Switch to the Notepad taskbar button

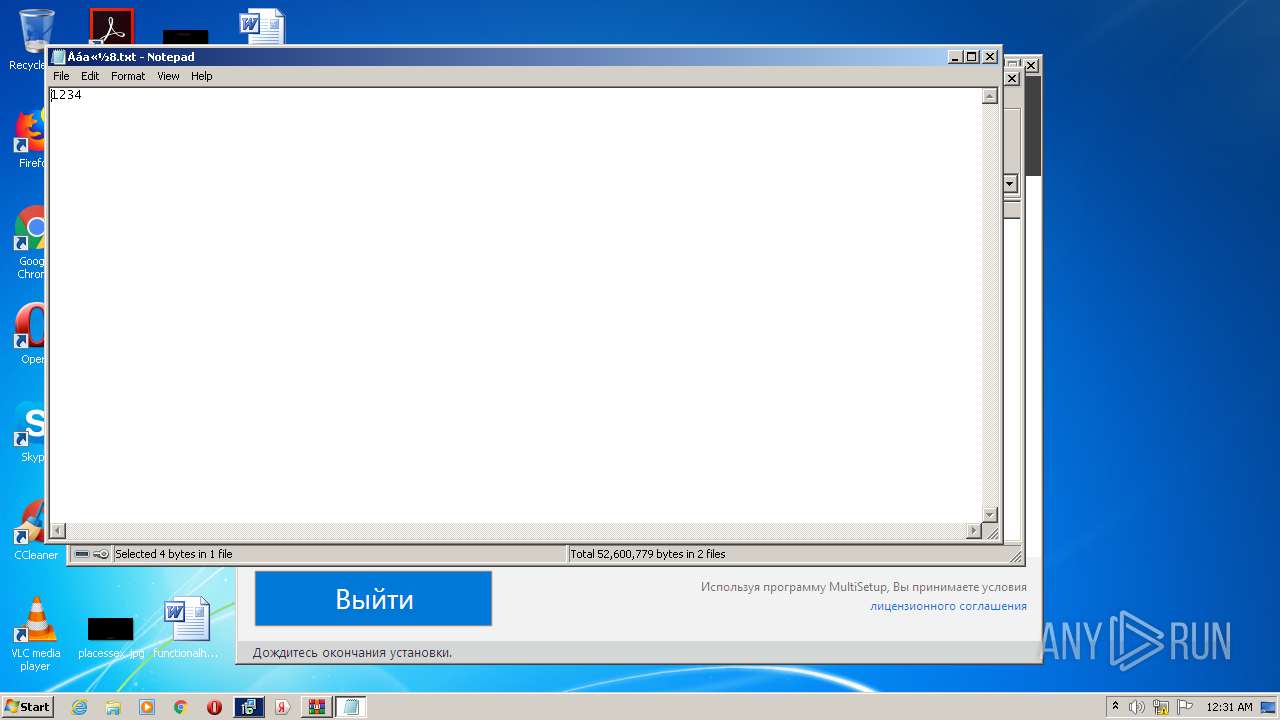pos(351,707)
